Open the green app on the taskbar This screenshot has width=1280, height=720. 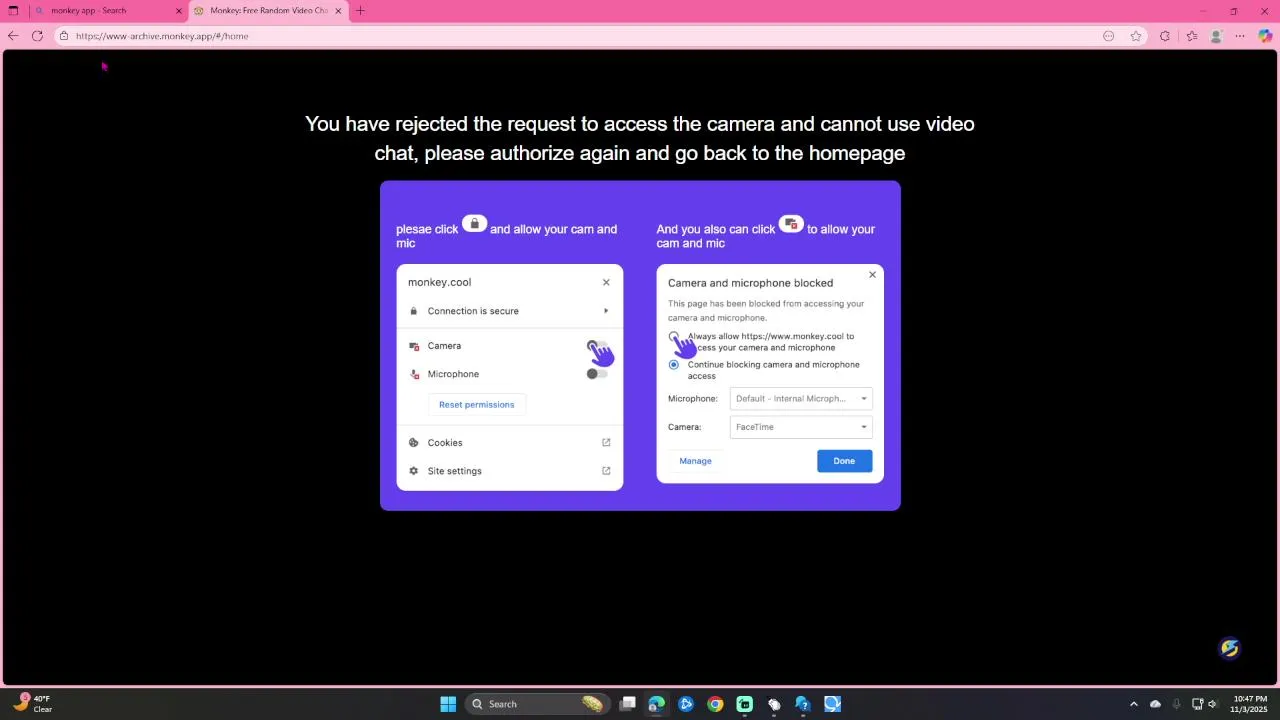coord(745,704)
